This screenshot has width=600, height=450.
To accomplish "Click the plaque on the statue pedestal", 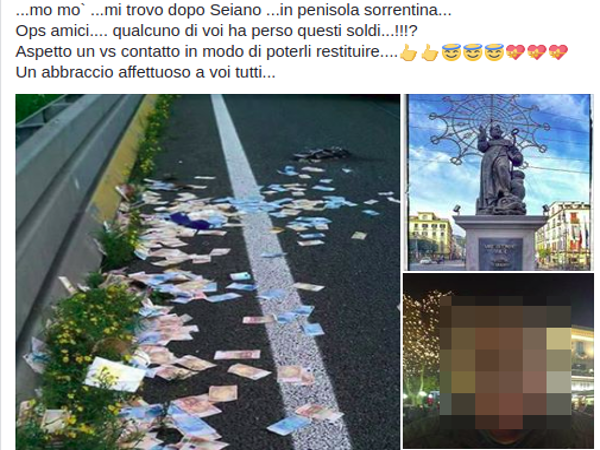I will tap(501, 253).
